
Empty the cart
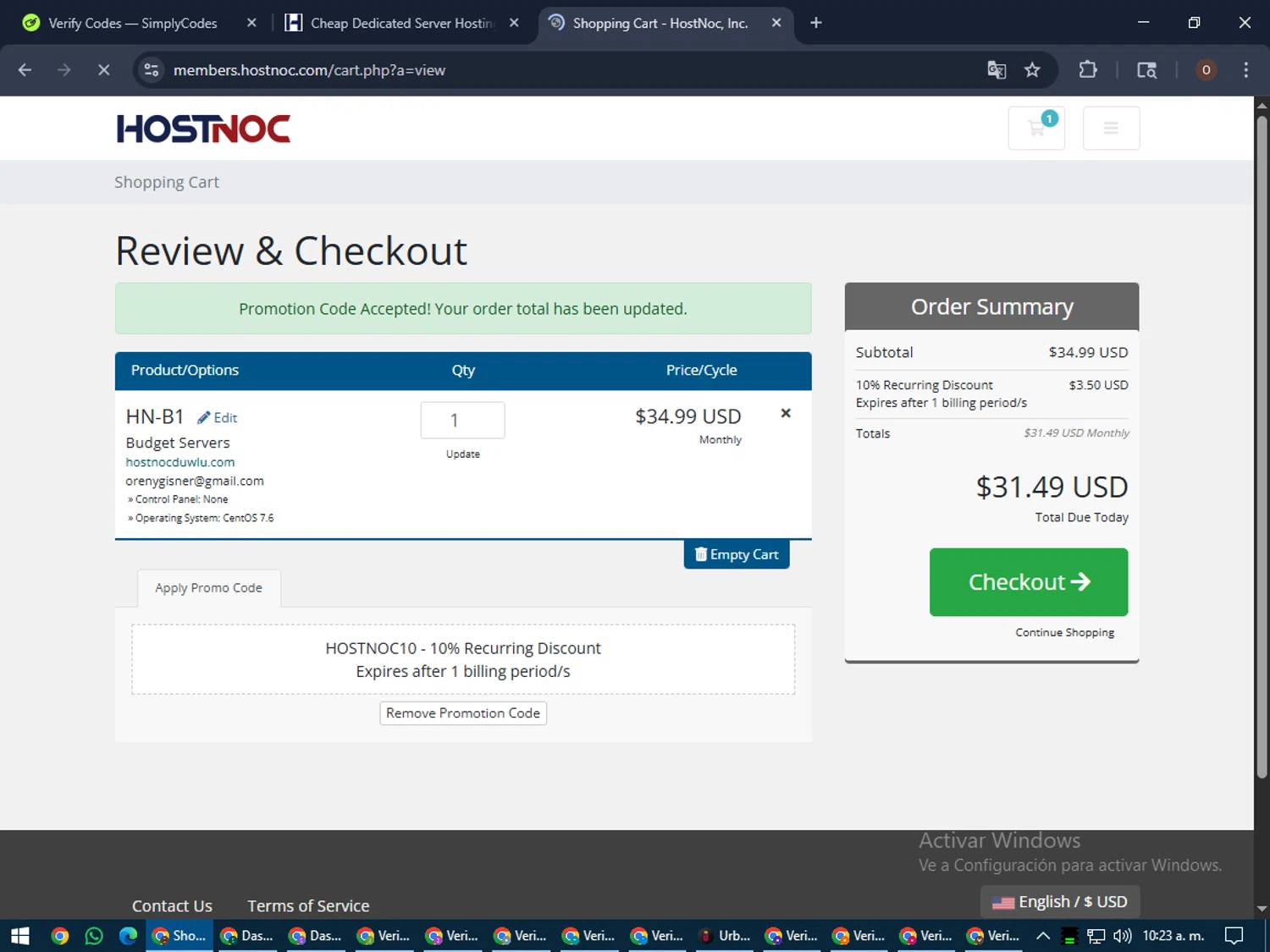[737, 554]
